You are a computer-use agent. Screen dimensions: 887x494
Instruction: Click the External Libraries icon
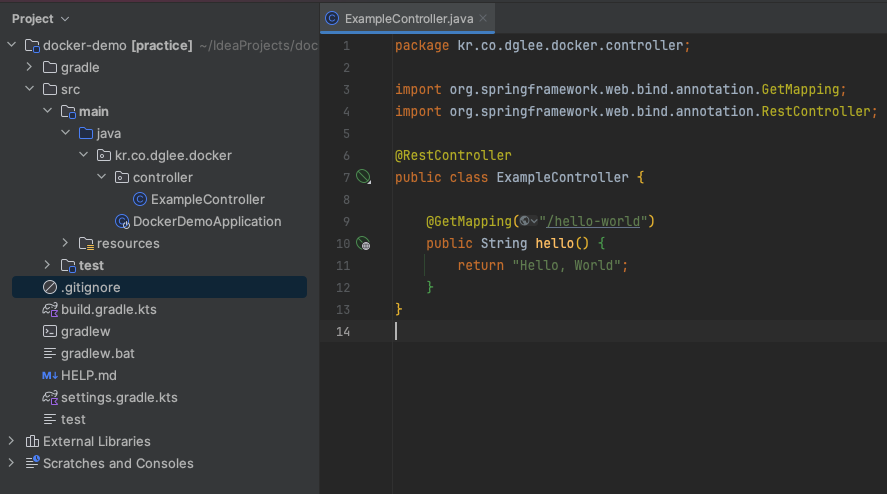tap(32, 441)
